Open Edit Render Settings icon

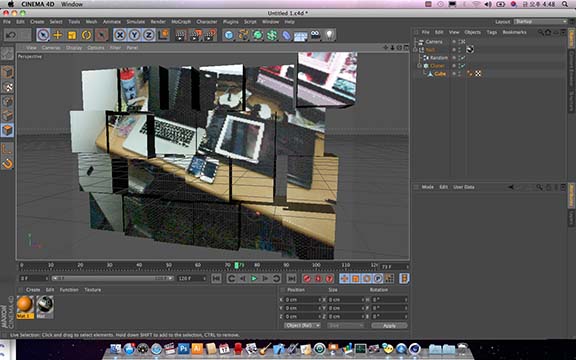tap(210, 35)
